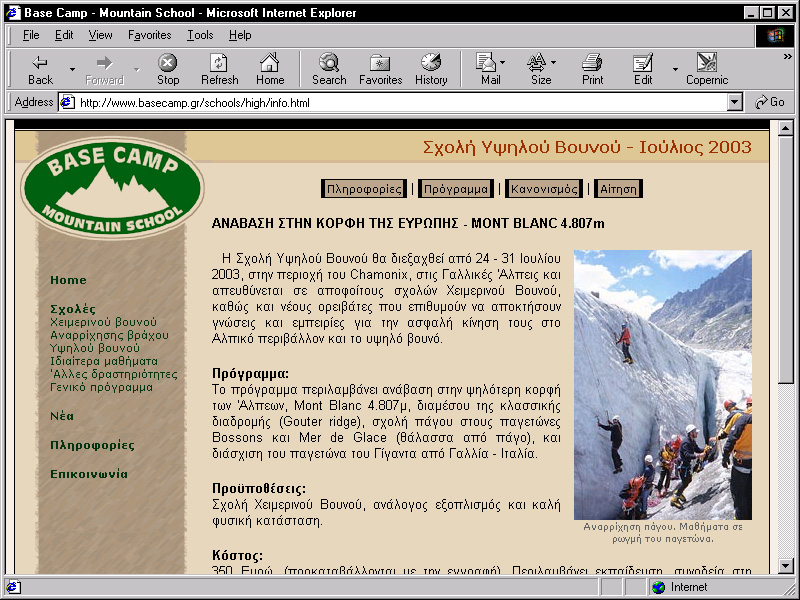Click inside the Address URL field
Image resolution: width=800 pixels, height=600 pixels.
[402, 103]
